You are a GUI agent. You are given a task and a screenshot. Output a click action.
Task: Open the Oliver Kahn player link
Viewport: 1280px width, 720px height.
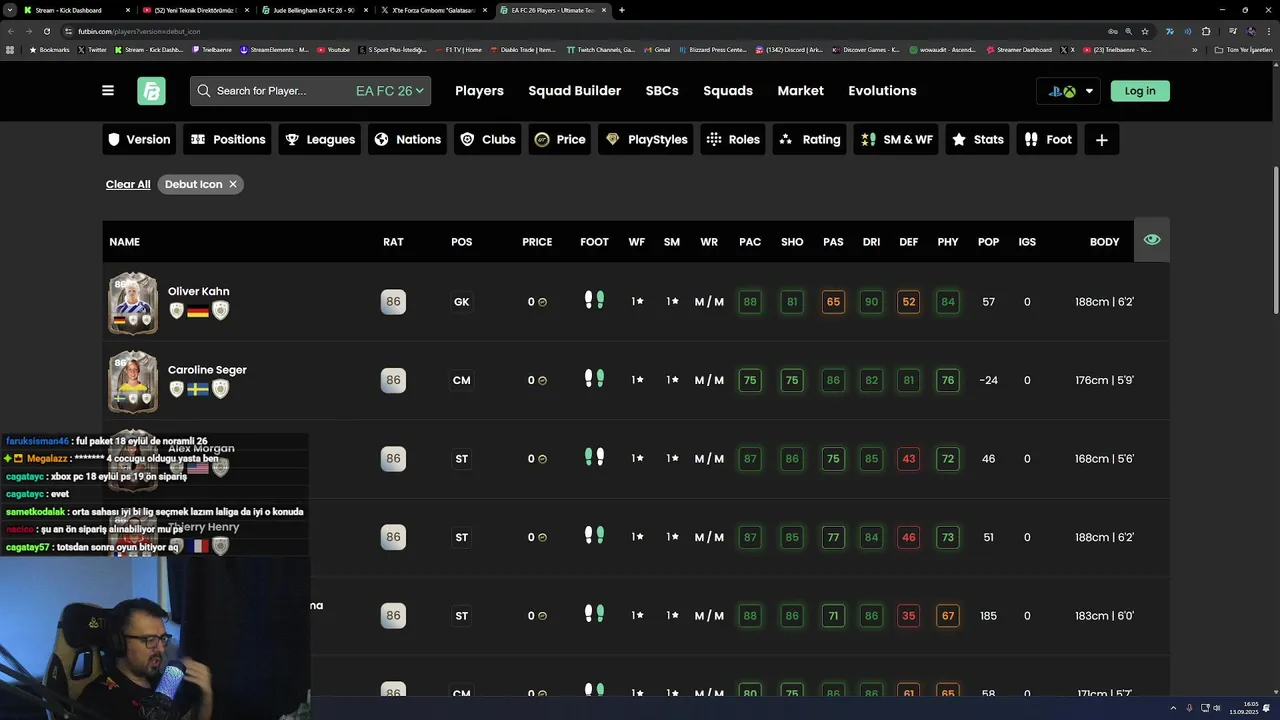(x=199, y=292)
